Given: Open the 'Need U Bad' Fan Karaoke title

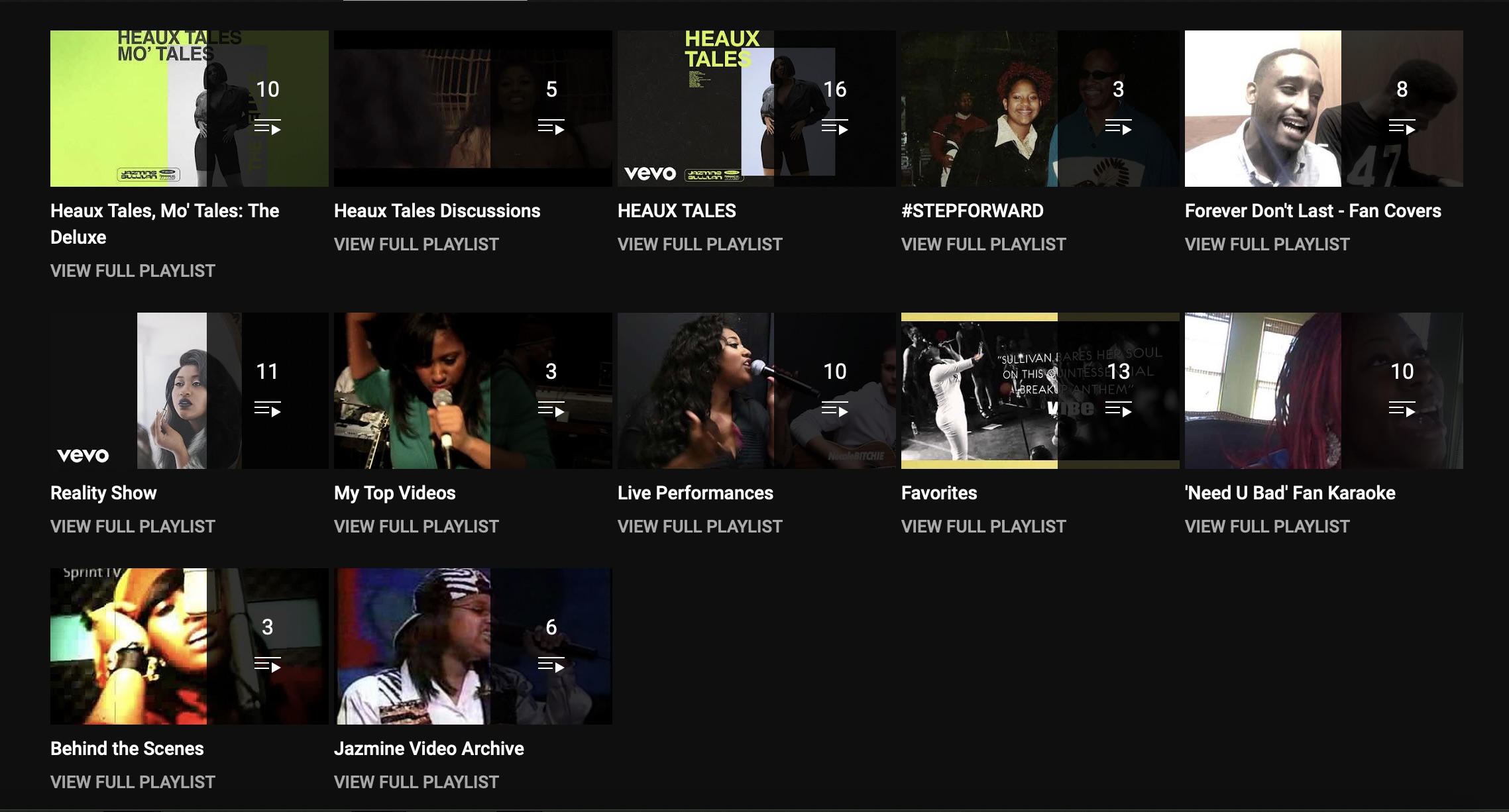Looking at the screenshot, I should (1290, 493).
